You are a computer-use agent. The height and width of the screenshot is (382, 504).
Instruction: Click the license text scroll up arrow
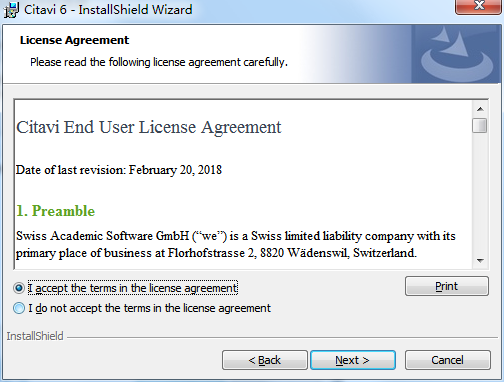[480, 109]
